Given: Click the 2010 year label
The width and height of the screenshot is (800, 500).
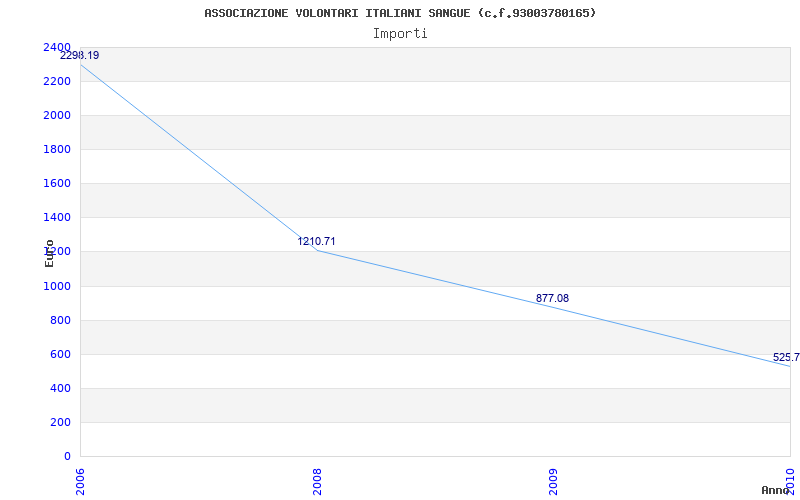Looking at the screenshot, I should tap(791, 482).
